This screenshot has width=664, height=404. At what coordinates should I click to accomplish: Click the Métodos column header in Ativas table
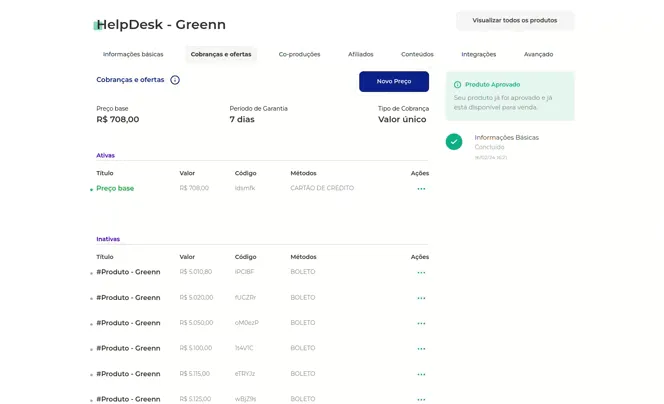coord(303,173)
